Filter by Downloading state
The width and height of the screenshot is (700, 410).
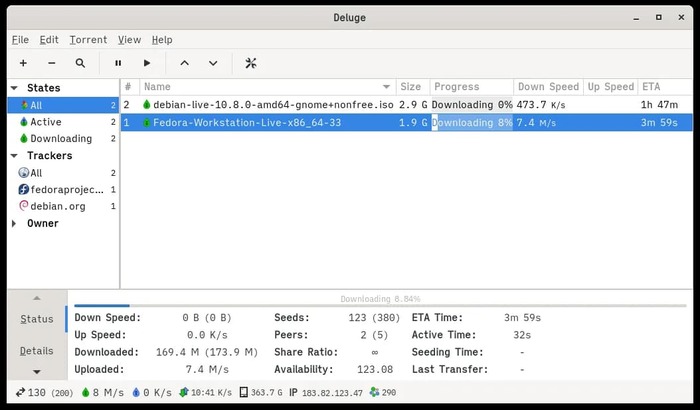pyautogui.click(x=60, y=139)
